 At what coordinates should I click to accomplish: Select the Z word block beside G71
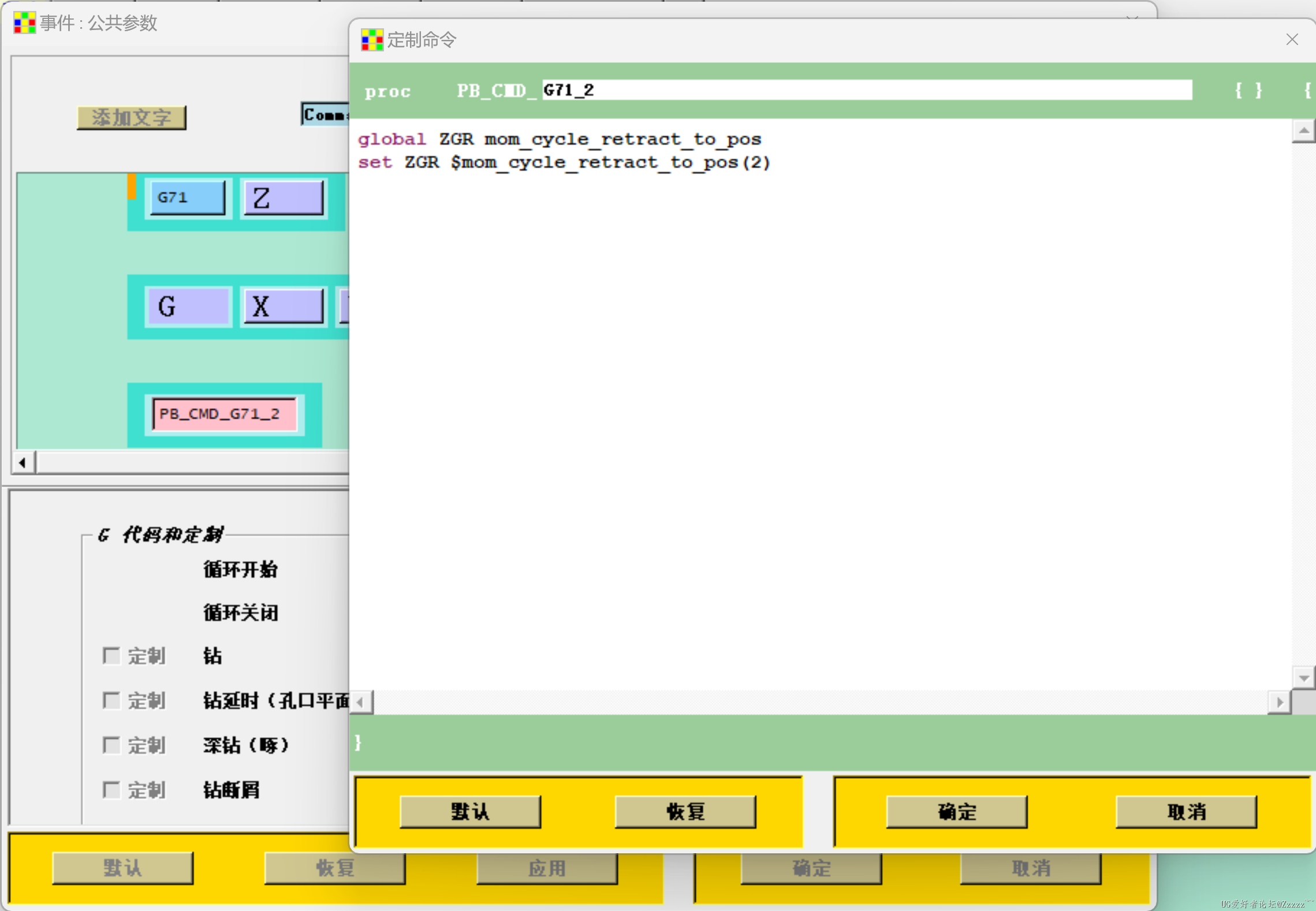[x=284, y=198]
